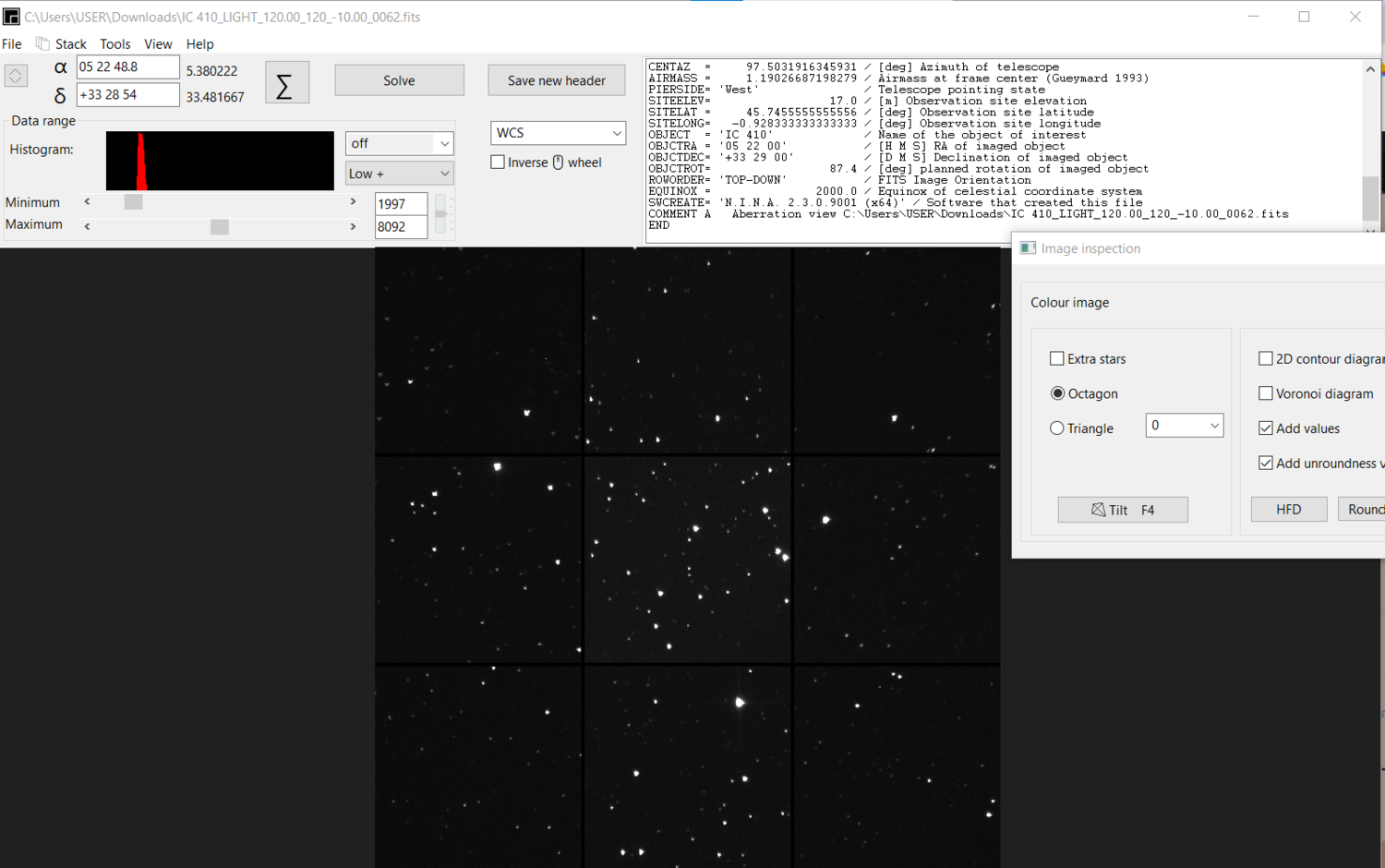Screen dimensions: 1385x868
Task: Open the View menu
Action: [x=158, y=43]
